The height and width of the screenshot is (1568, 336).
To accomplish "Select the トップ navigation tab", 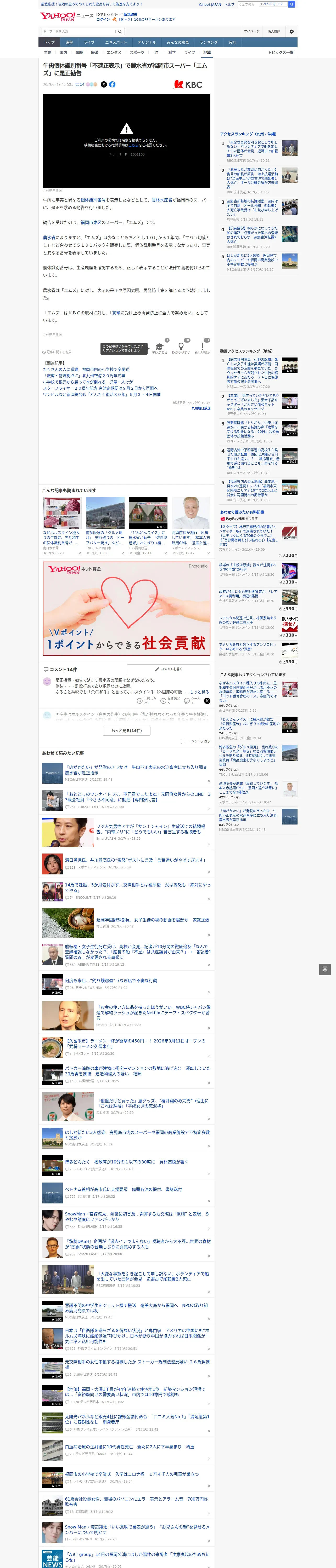I will point(49,43).
